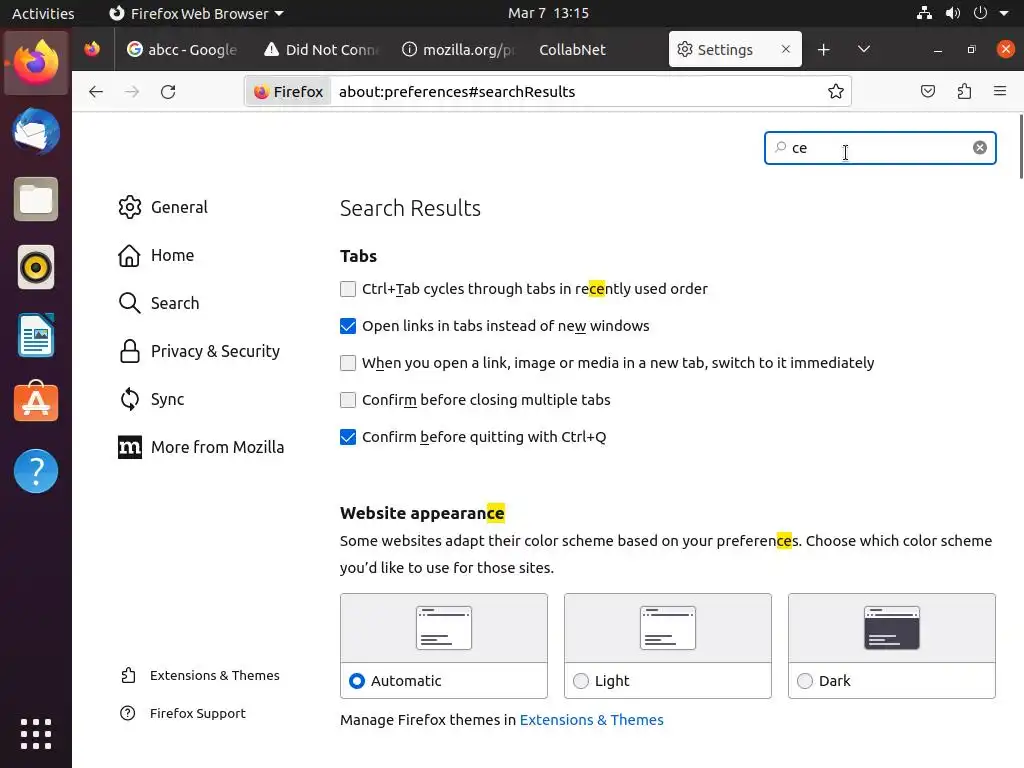
Task: Open Firefox Support link in sidebar
Action: 197,714
